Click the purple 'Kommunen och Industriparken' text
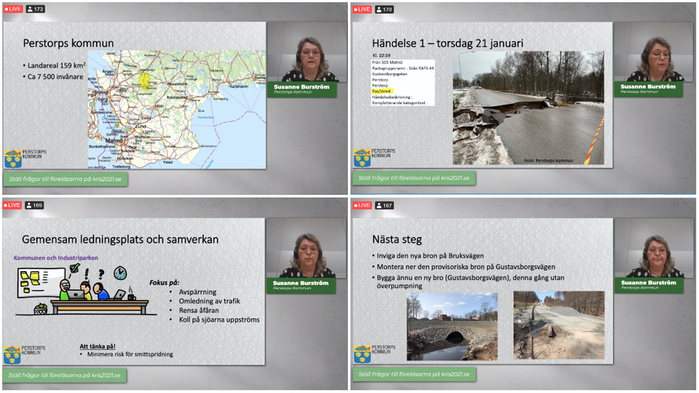 (x=56, y=258)
